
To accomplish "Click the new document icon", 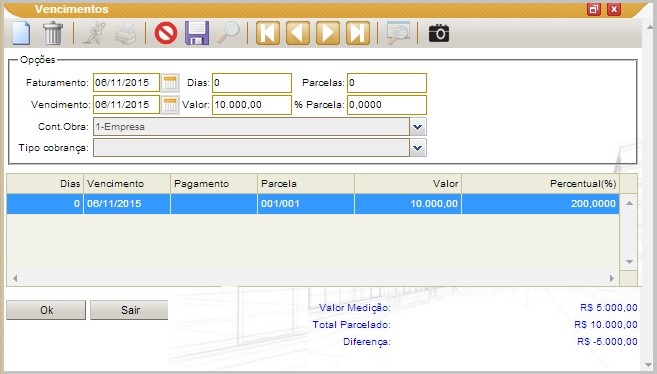I will [x=21, y=33].
